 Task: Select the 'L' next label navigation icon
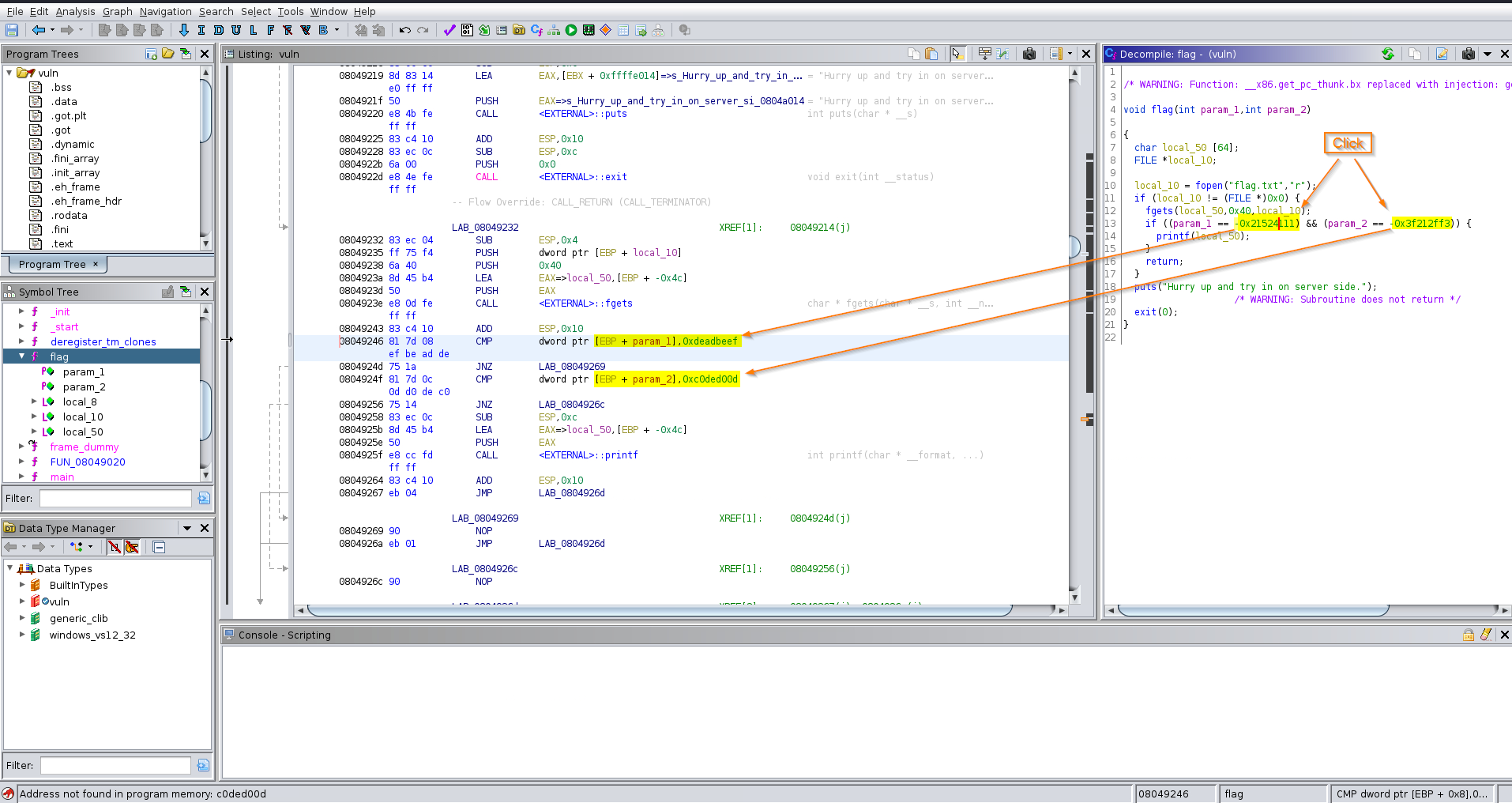click(254, 30)
